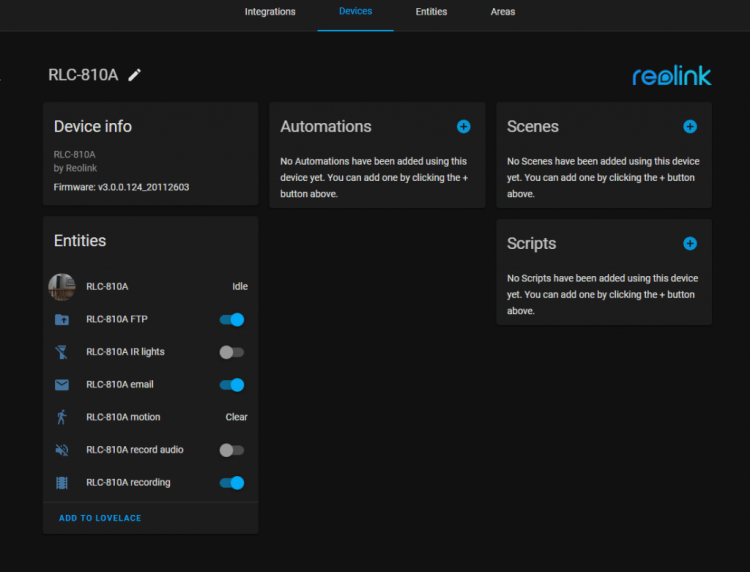This screenshot has height=572, width=750.
Task: Add a new scene with the plus icon
Action: [x=690, y=126]
